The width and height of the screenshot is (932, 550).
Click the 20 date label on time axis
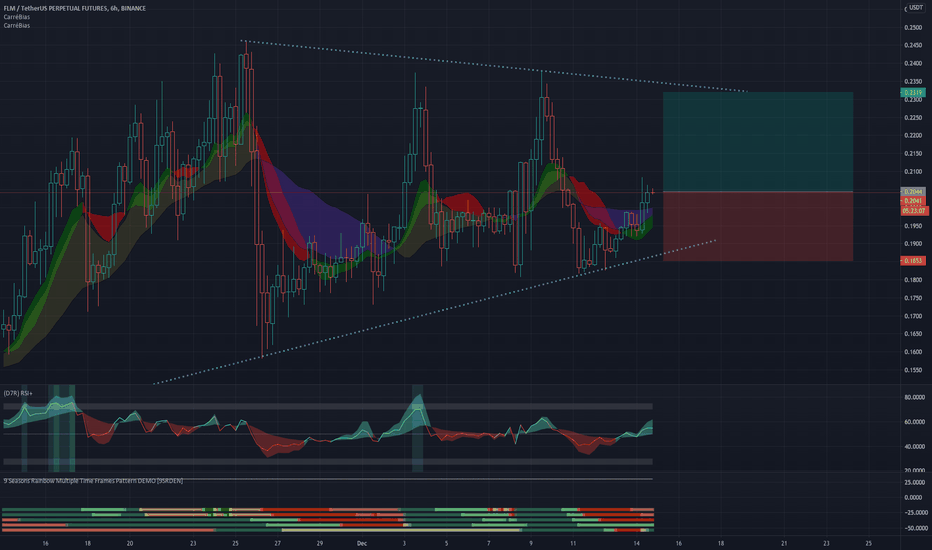(130, 543)
